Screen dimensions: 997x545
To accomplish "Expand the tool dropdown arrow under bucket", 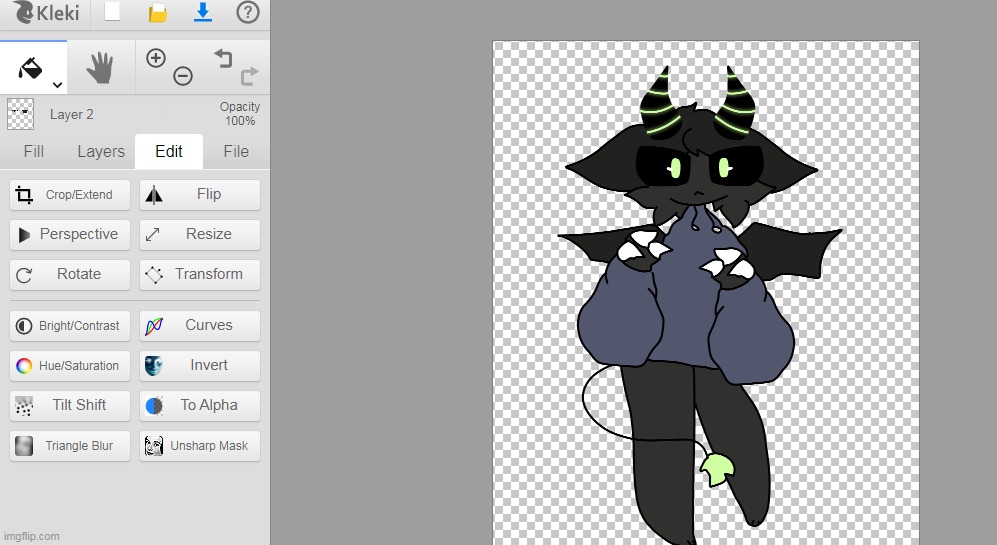I will [57, 85].
